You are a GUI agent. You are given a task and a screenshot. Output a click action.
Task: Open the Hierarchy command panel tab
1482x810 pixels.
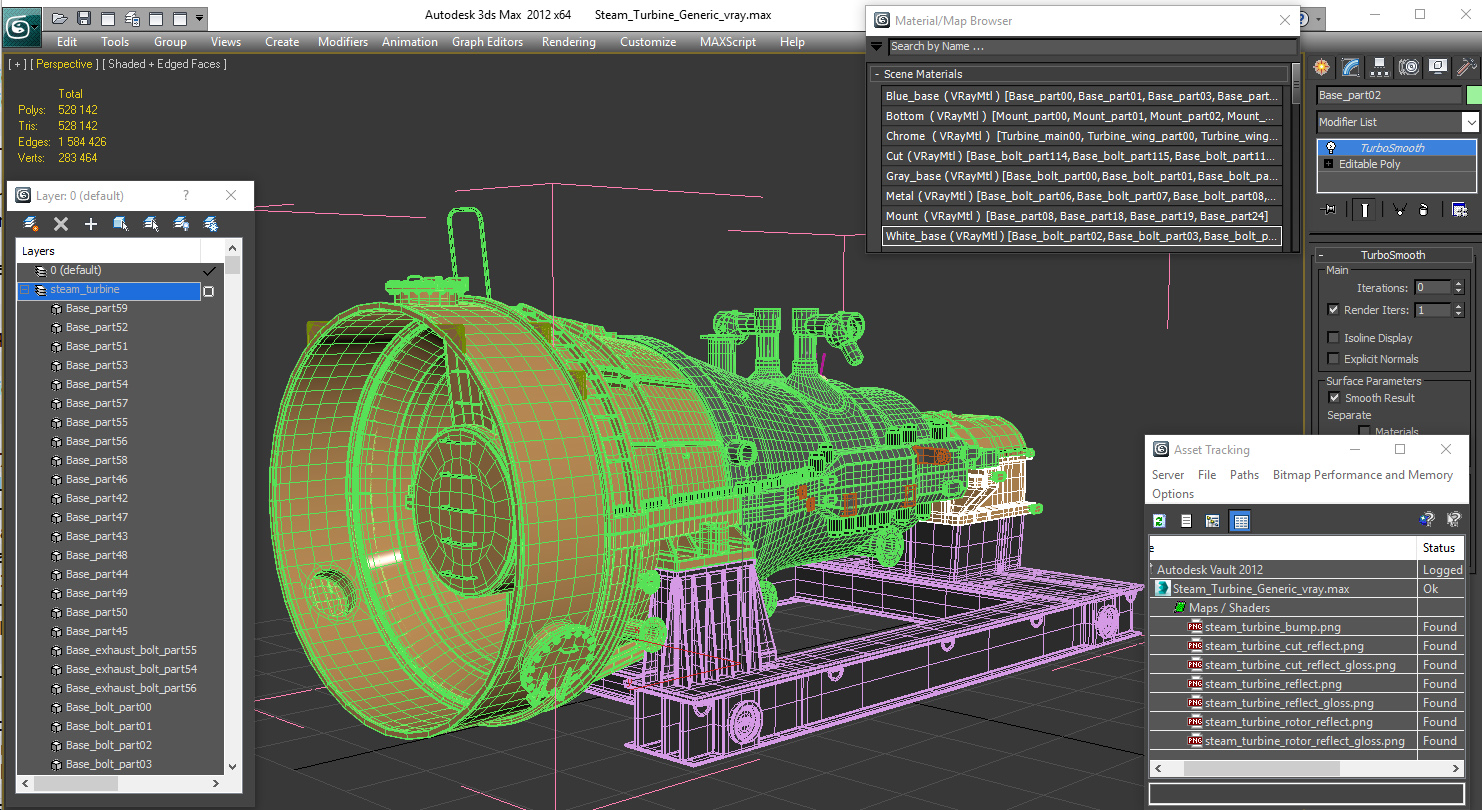pyautogui.click(x=1380, y=67)
